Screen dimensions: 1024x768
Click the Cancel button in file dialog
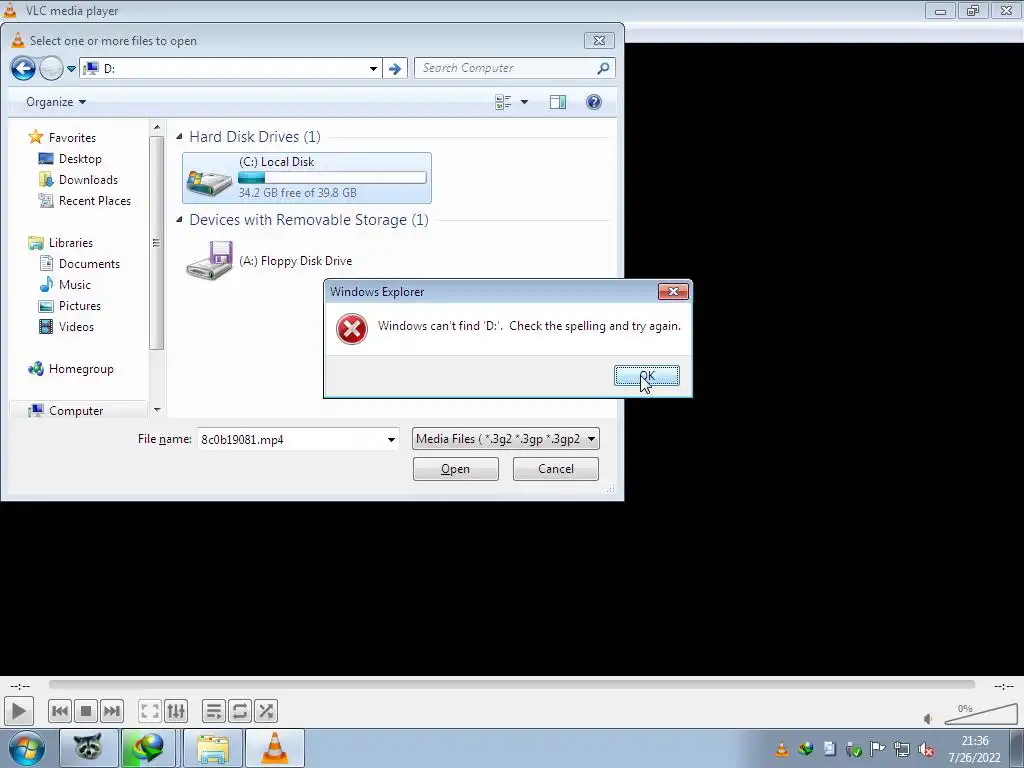(x=556, y=469)
